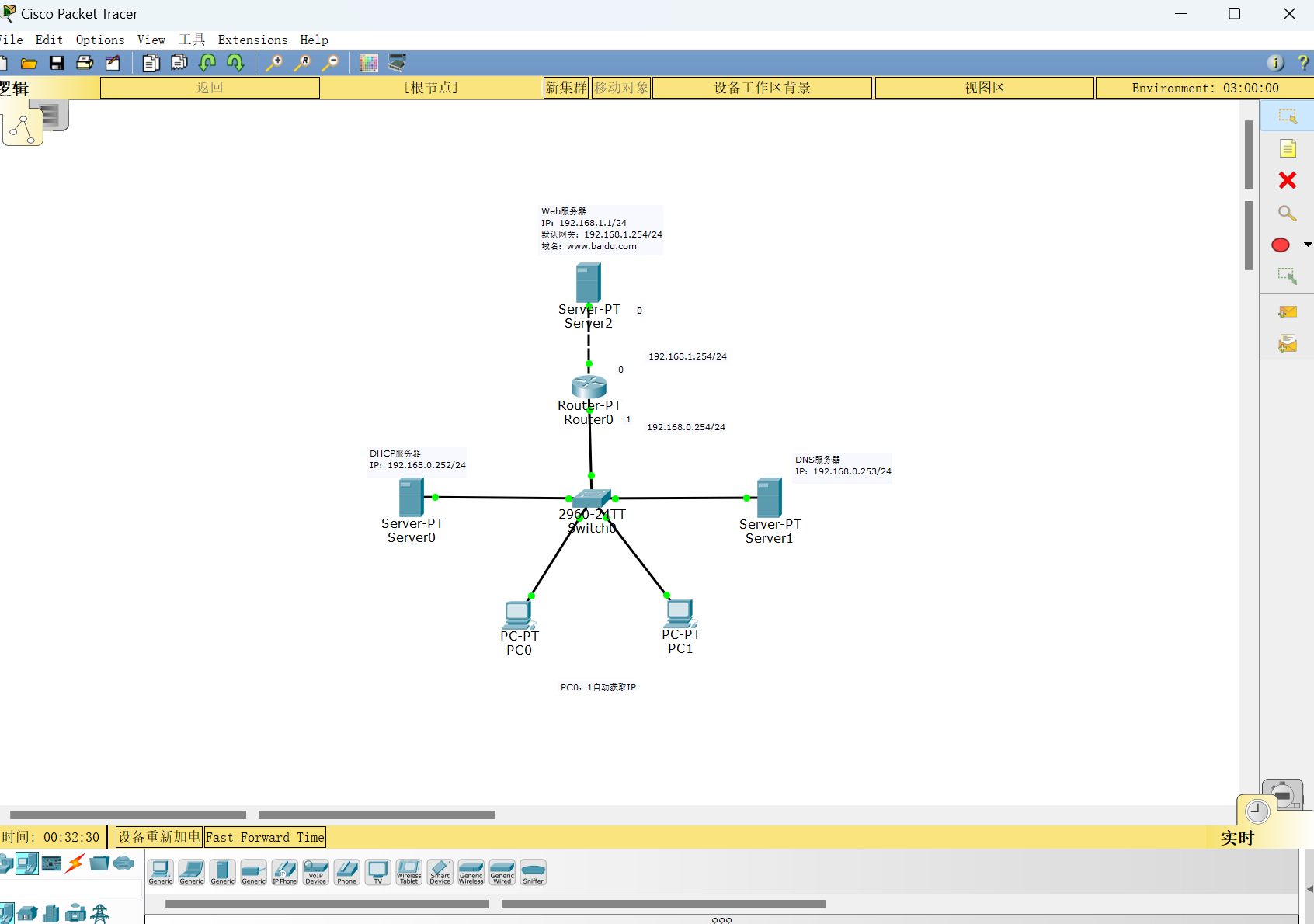This screenshot has width=1314, height=924.
Task: Select the Smart City subcategory icon
Action: pos(51,913)
